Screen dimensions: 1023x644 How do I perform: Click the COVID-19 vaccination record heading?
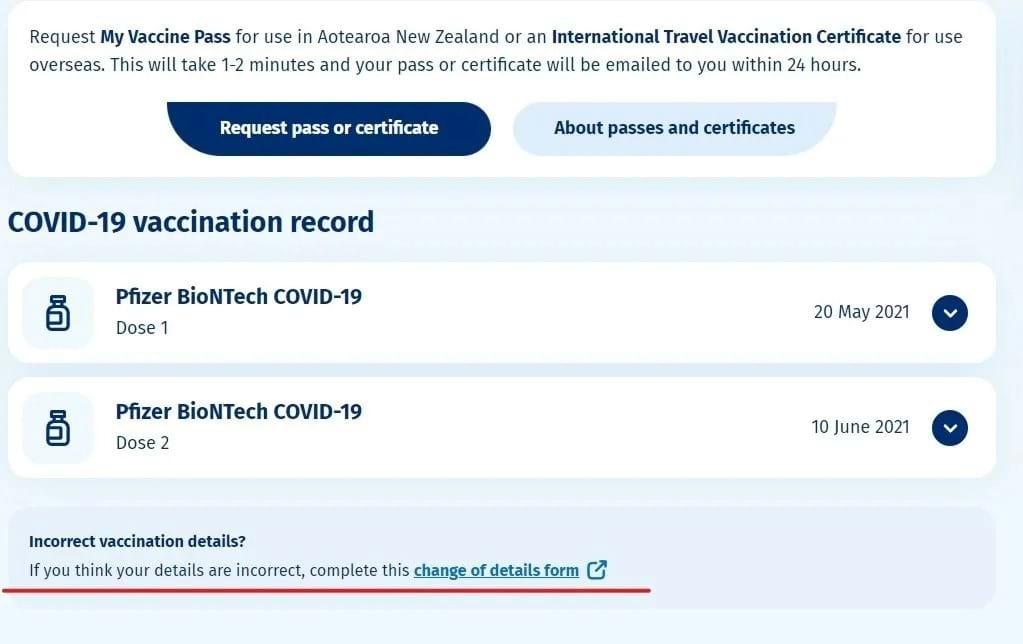(191, 222)
